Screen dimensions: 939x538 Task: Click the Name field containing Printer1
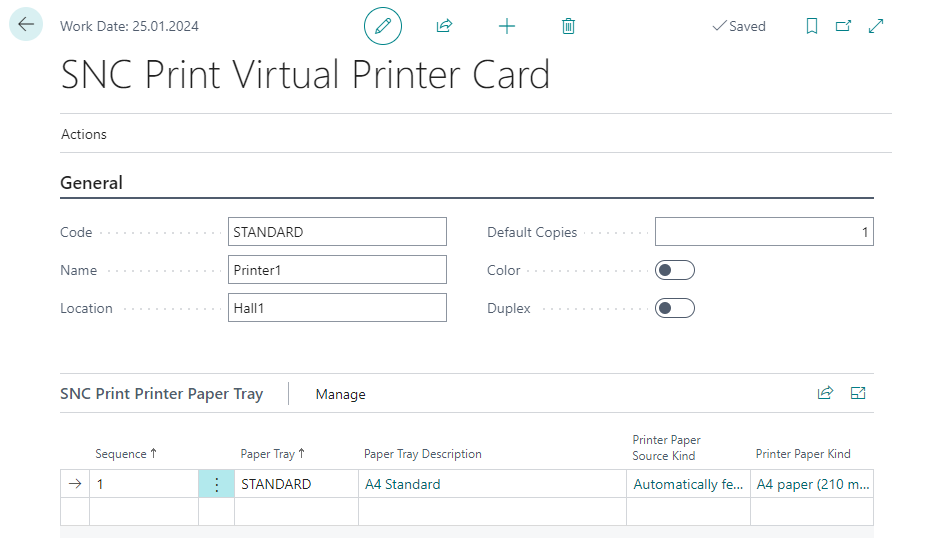[337, 270]
